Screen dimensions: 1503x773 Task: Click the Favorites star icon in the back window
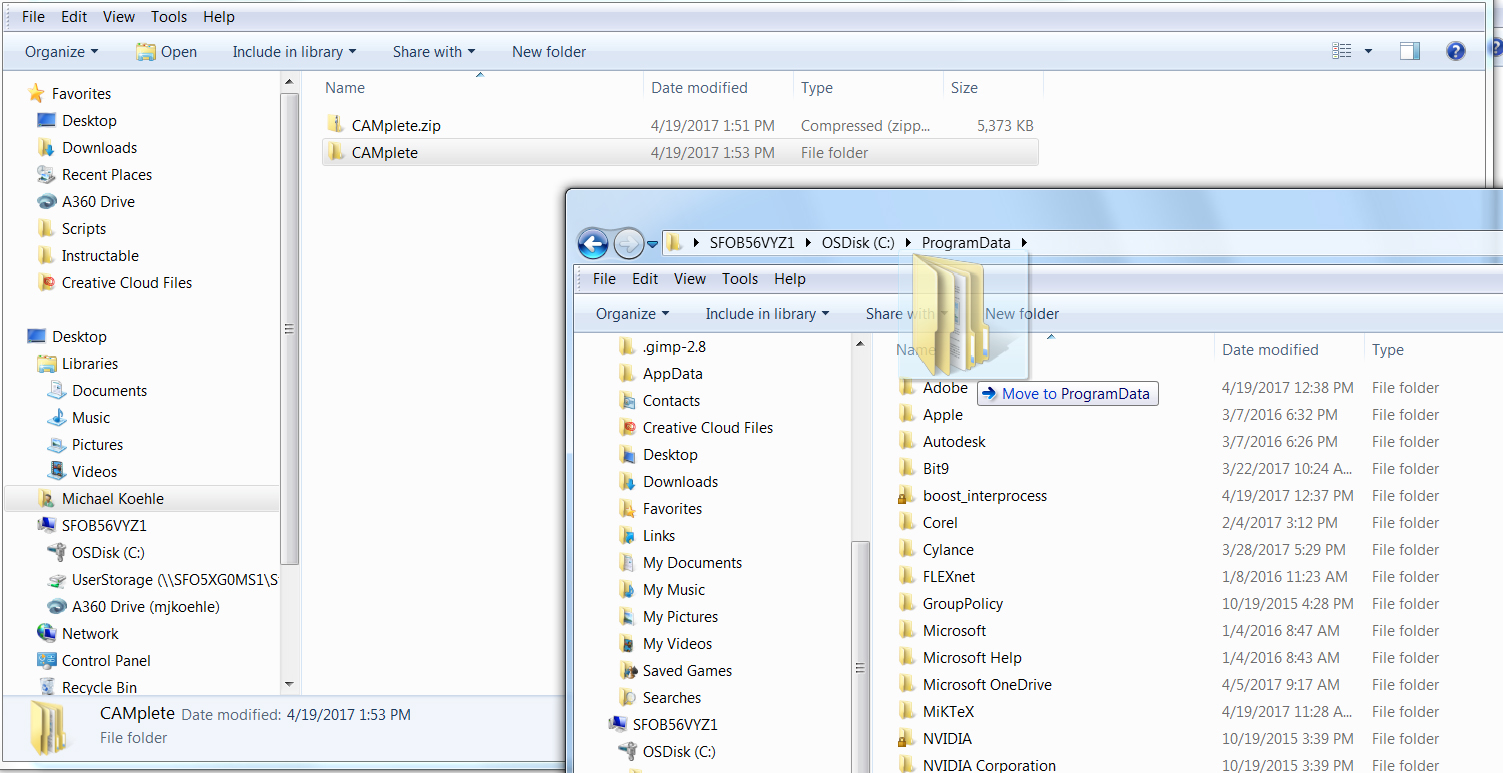(36, 93)
